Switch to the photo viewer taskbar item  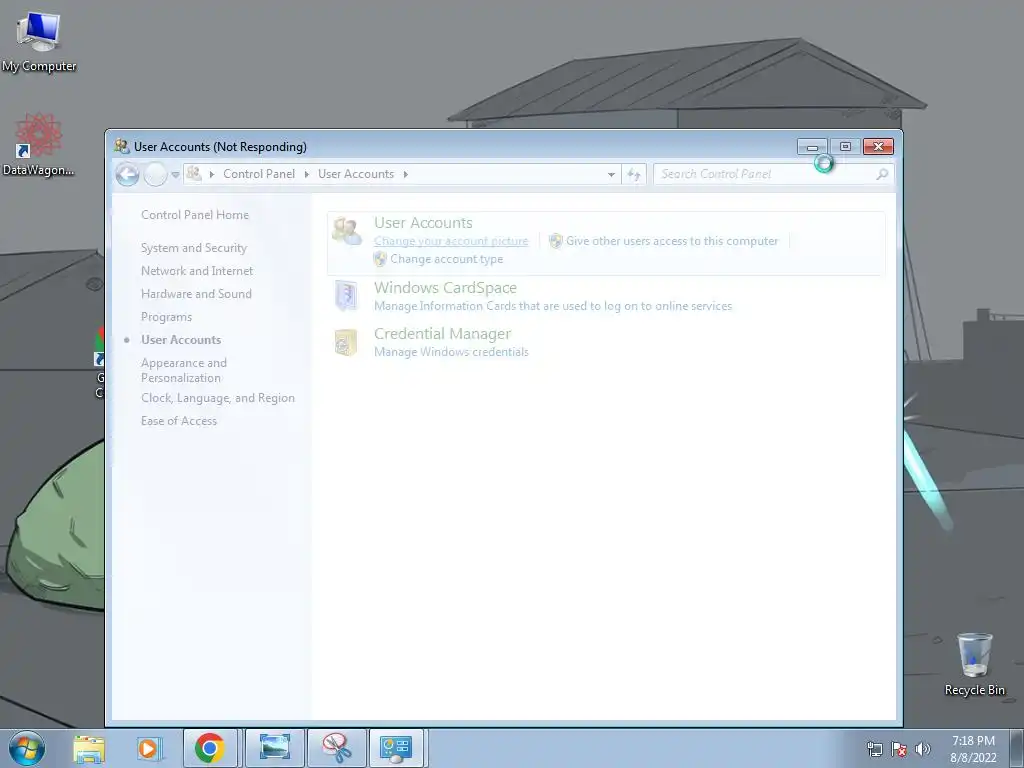275,748
